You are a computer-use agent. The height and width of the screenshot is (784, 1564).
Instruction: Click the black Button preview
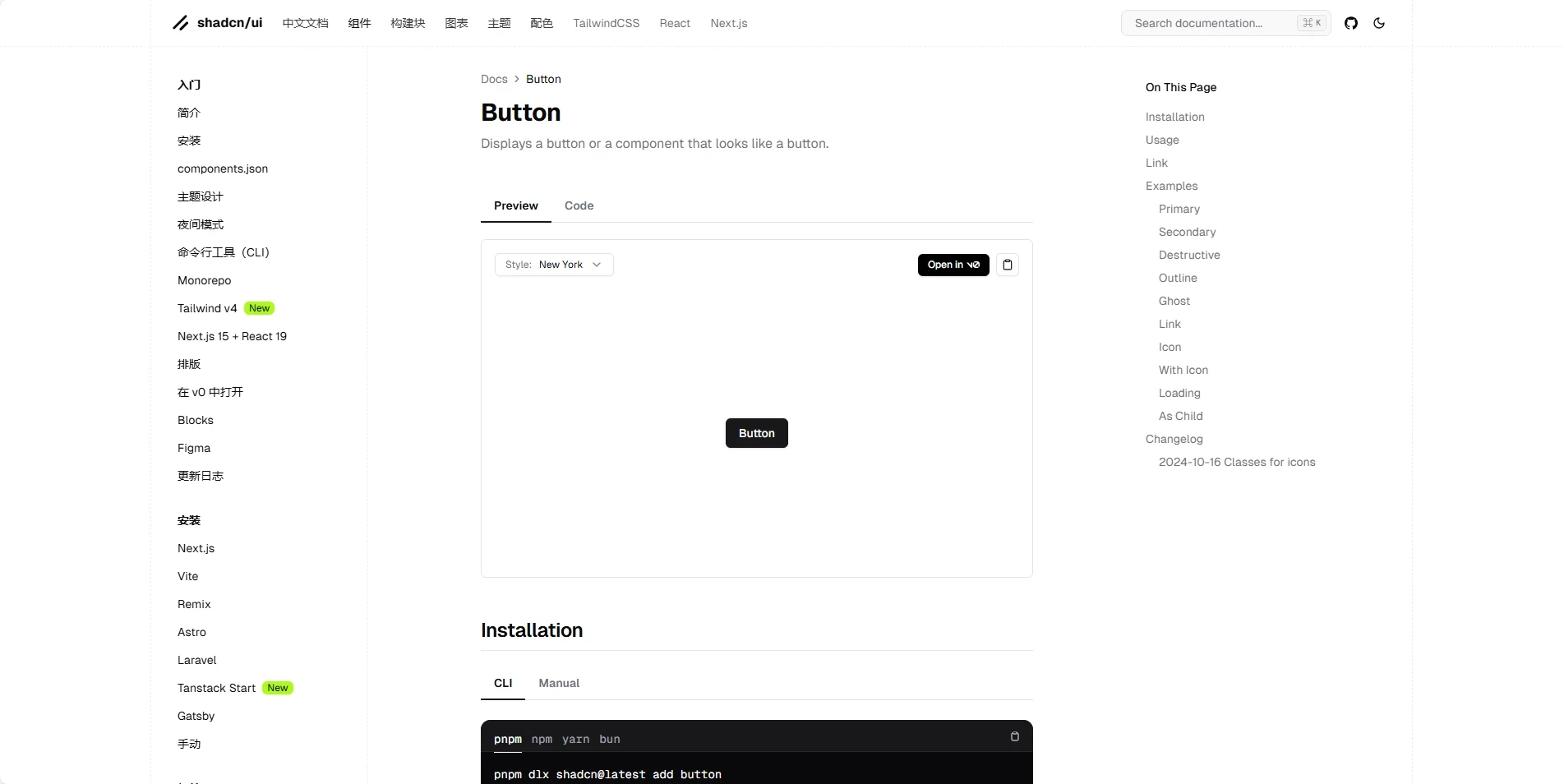[756, 433]
